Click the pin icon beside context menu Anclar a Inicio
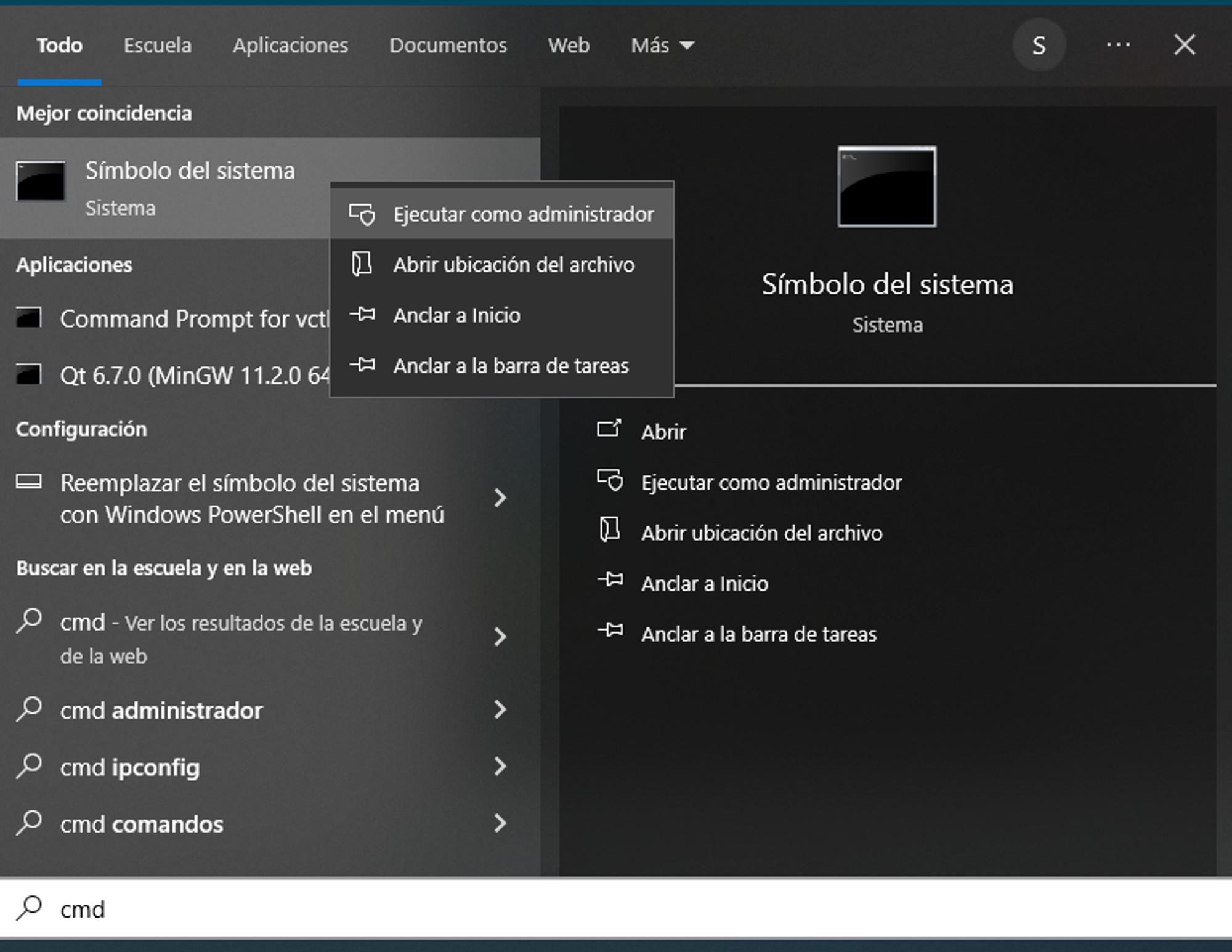 362,315
